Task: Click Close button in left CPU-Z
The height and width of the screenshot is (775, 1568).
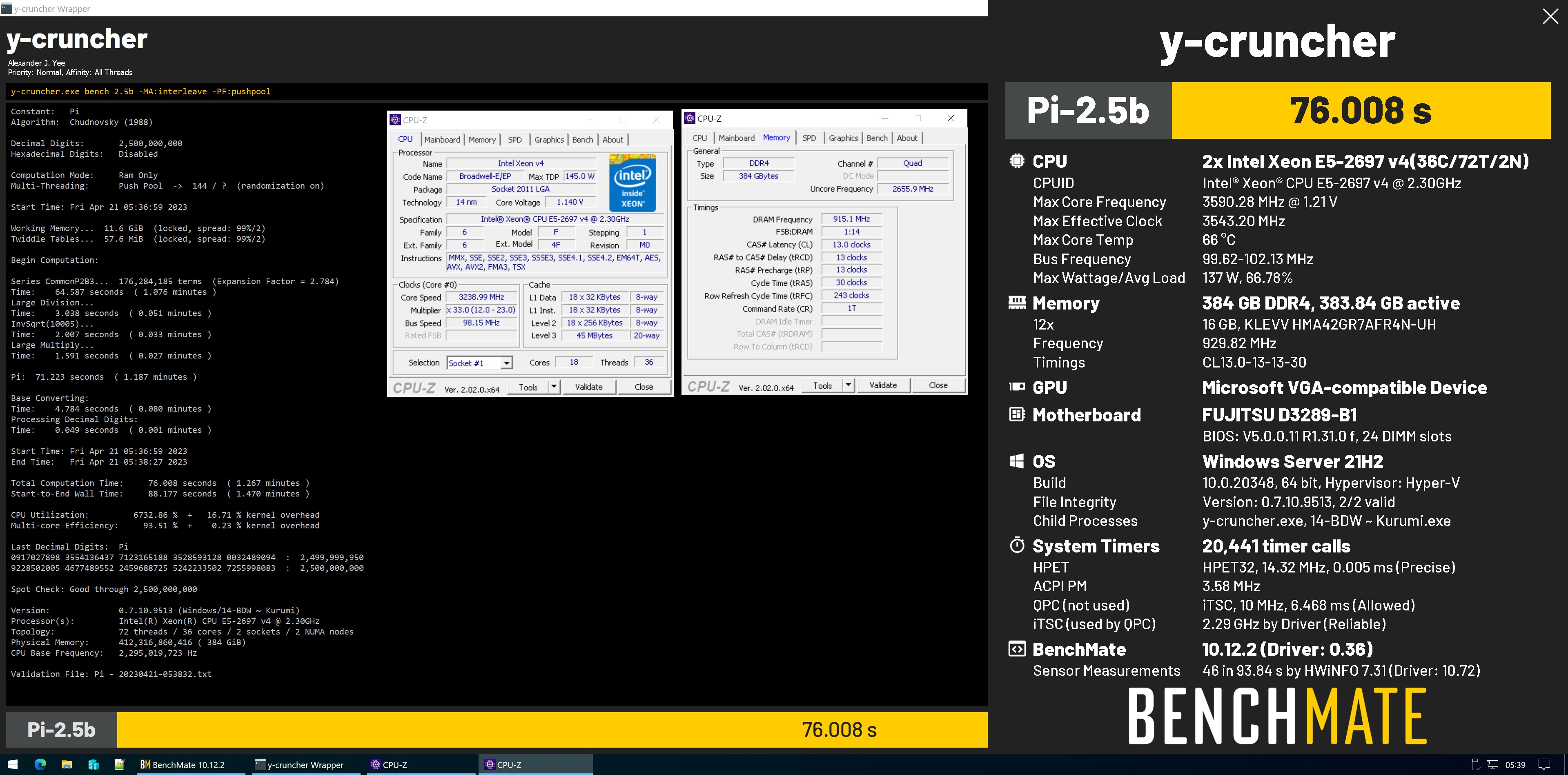Action: click(644, 387)
